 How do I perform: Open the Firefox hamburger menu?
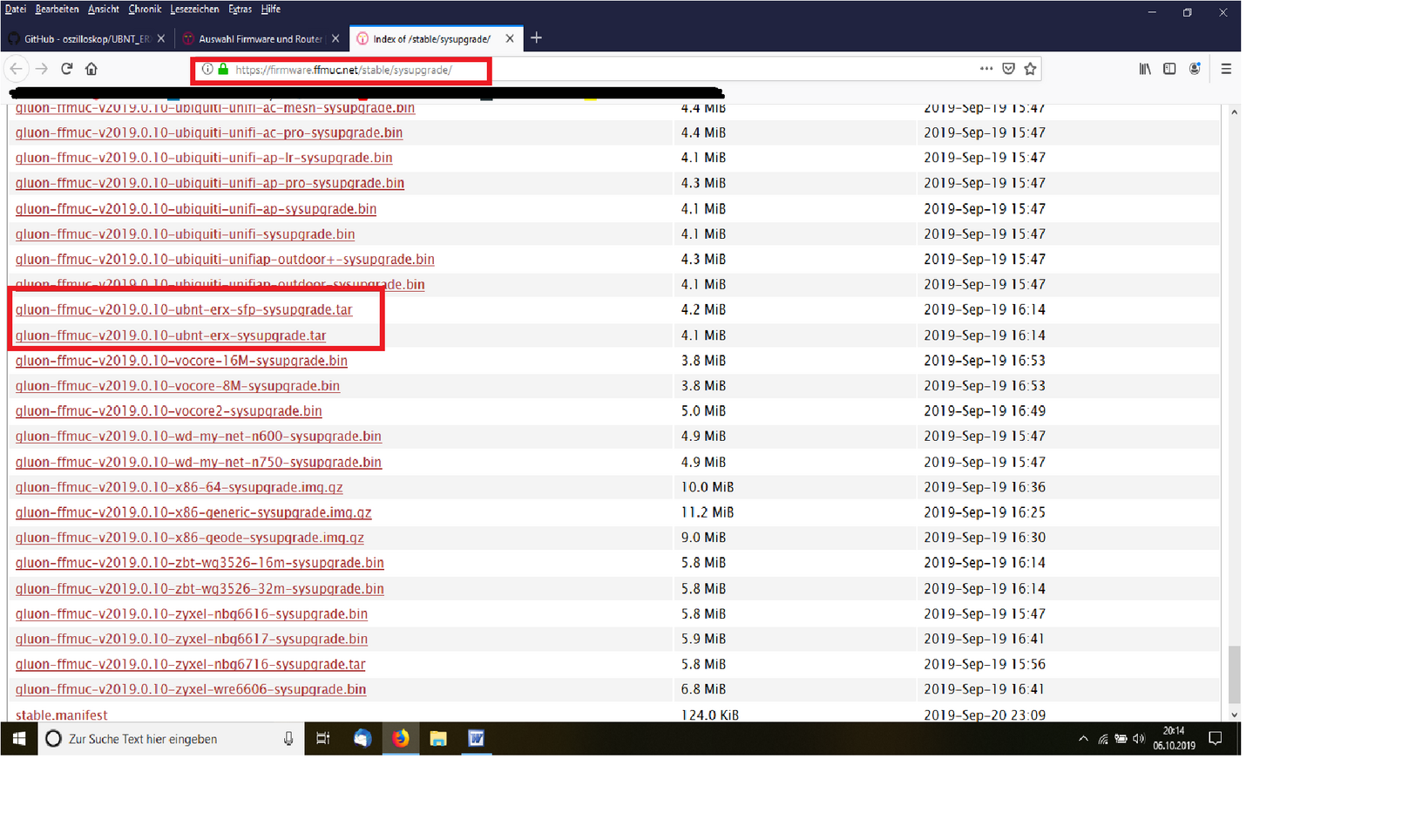pos(1226,69)
